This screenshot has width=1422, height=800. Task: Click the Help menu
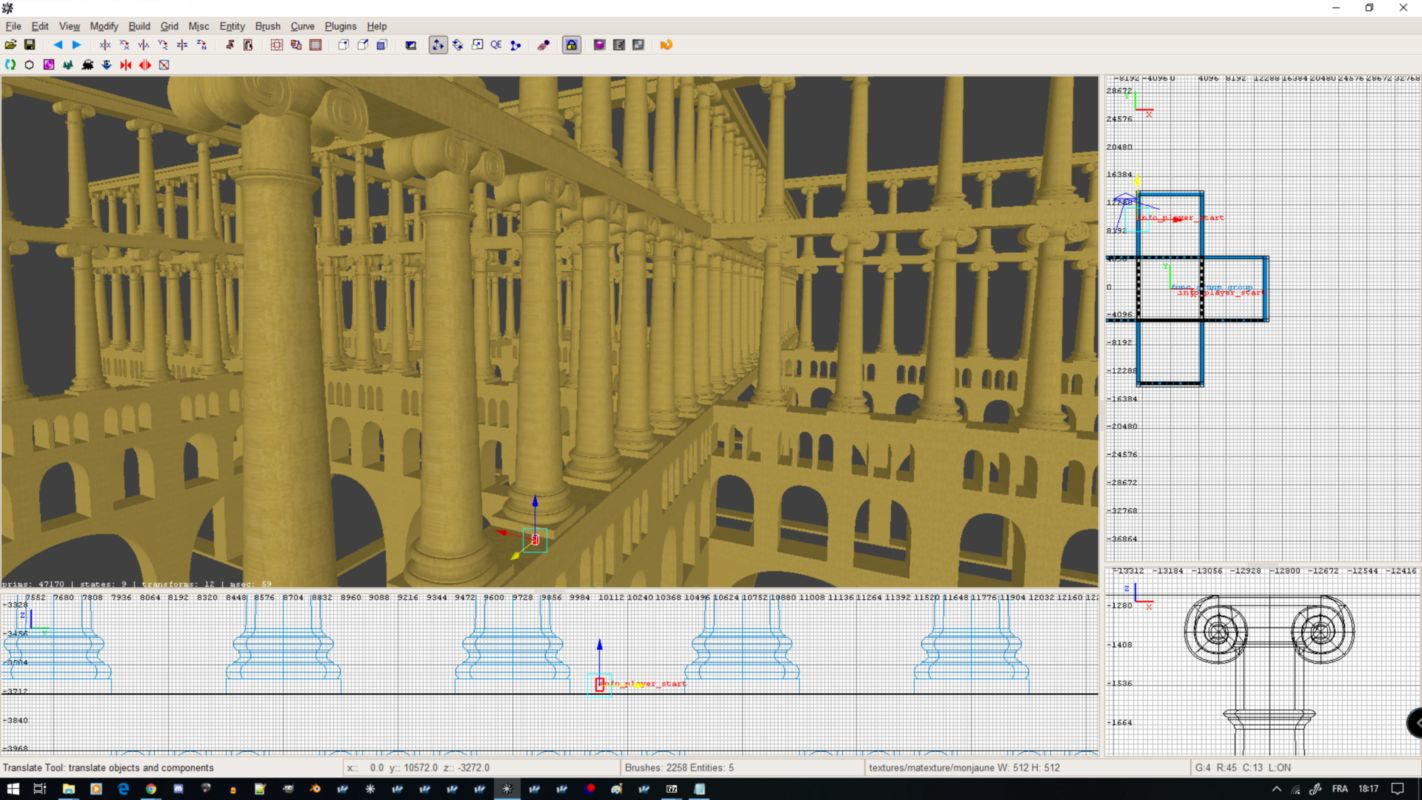376,26
